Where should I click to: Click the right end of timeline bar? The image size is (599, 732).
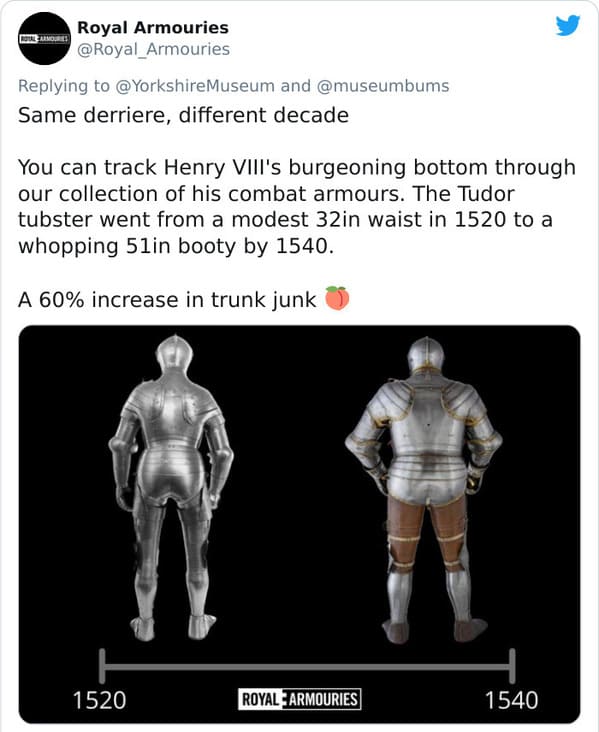point(512,666)
